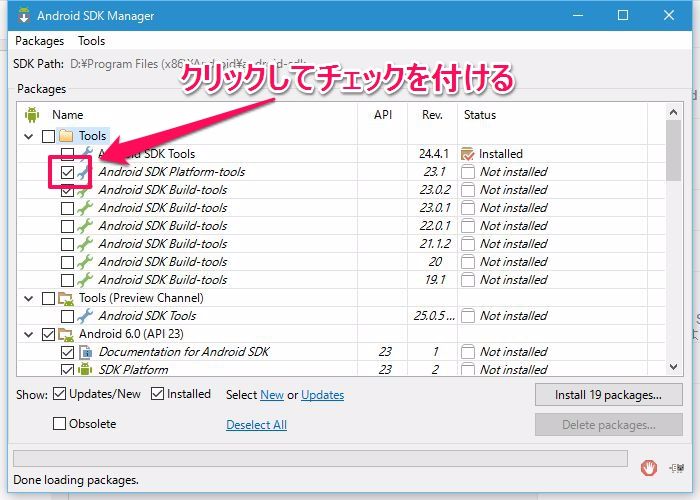
Task: Click the 24.4.1 revision value
Action: [433, 154]
